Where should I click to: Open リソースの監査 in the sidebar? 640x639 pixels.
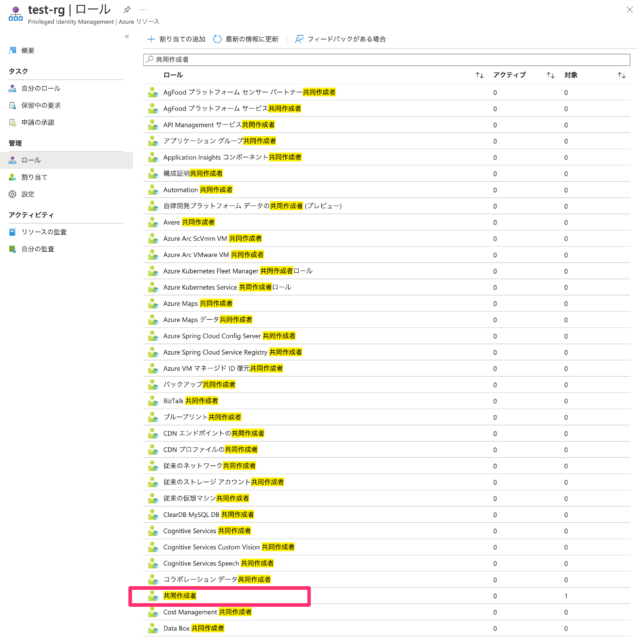click(x=44, y=232)
